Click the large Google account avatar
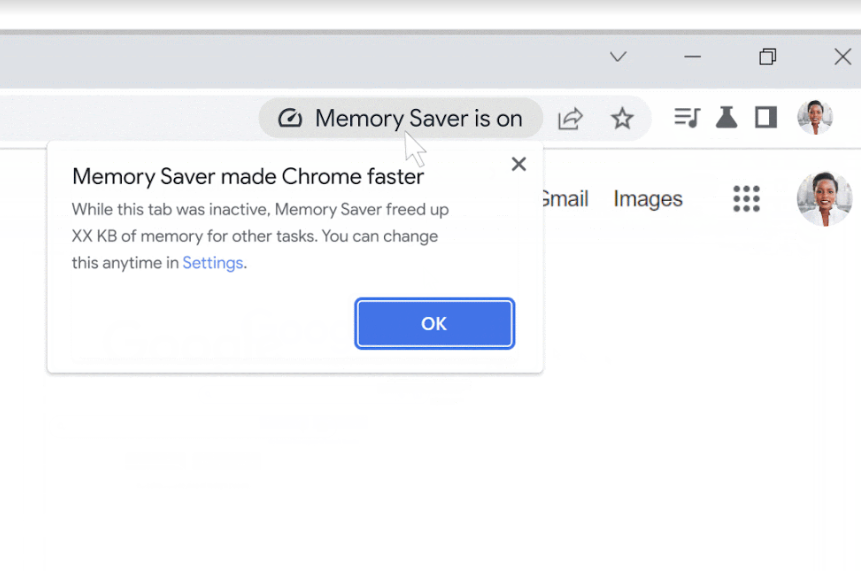Screen dimensions: 861x571 824,199
